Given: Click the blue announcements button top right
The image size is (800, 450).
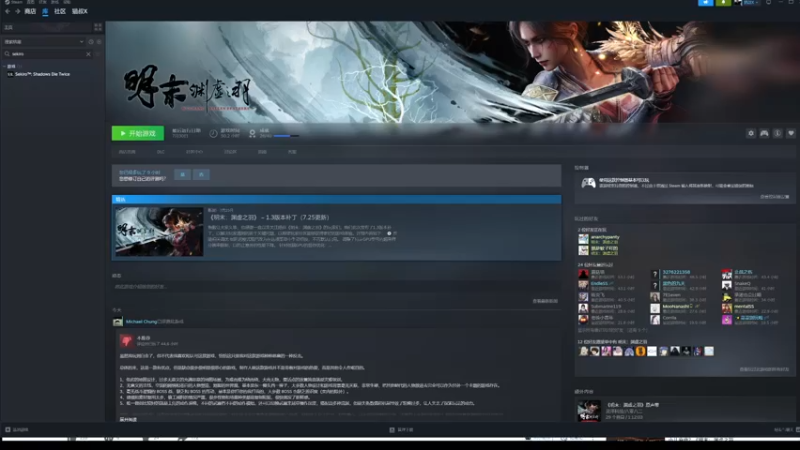Looking at the screenshot, I should (x=706, y=3).
